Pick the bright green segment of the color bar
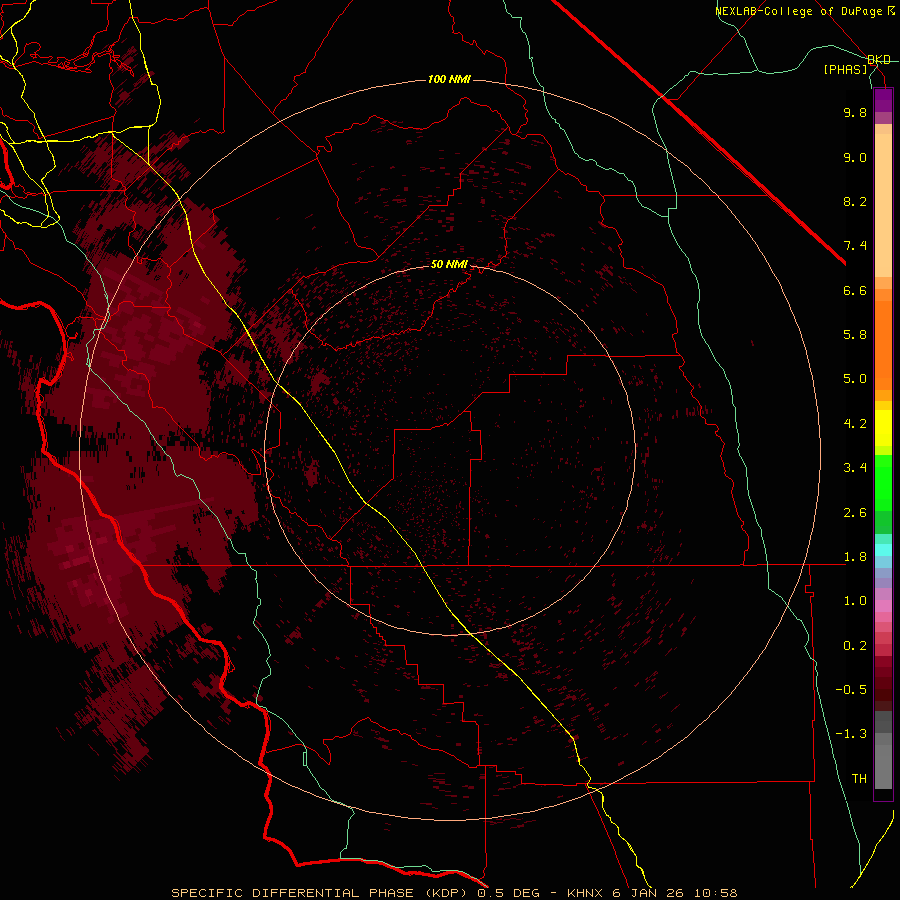 point(883,483)
